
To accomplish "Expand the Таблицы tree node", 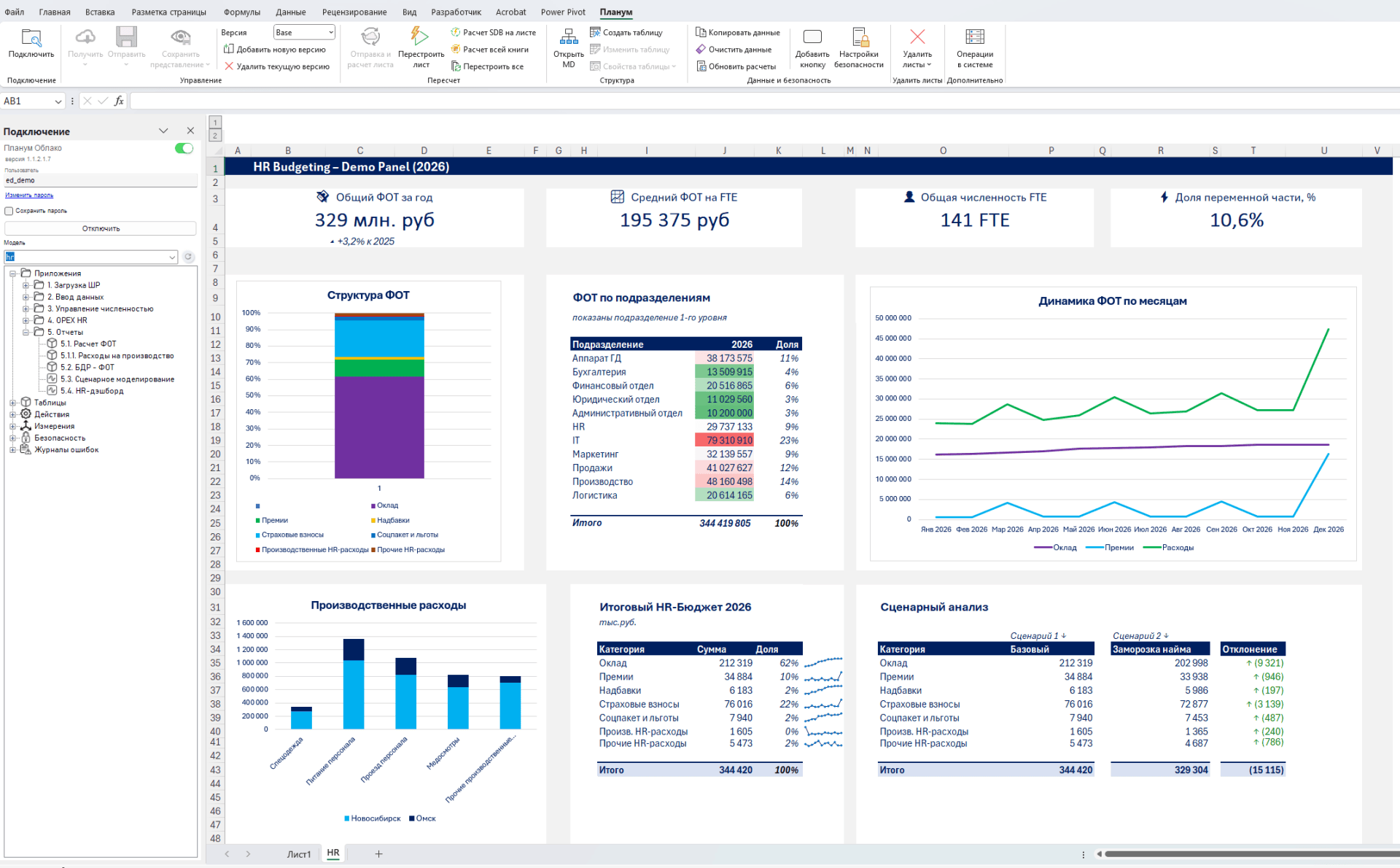I will click(x=12, y=403).
